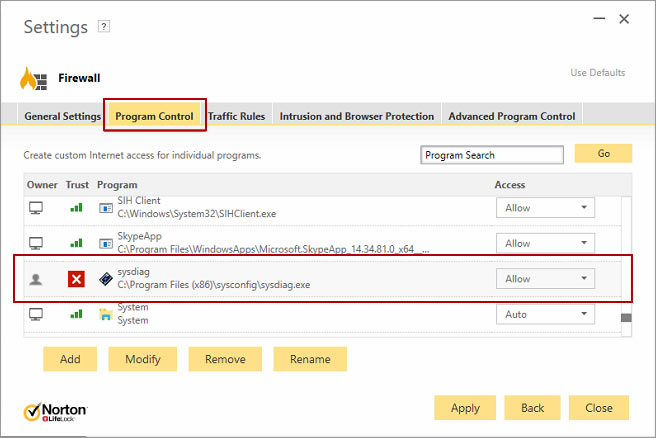656x438 pixels.
Task: Select the sysdiag program name
Action: [133, 272]
